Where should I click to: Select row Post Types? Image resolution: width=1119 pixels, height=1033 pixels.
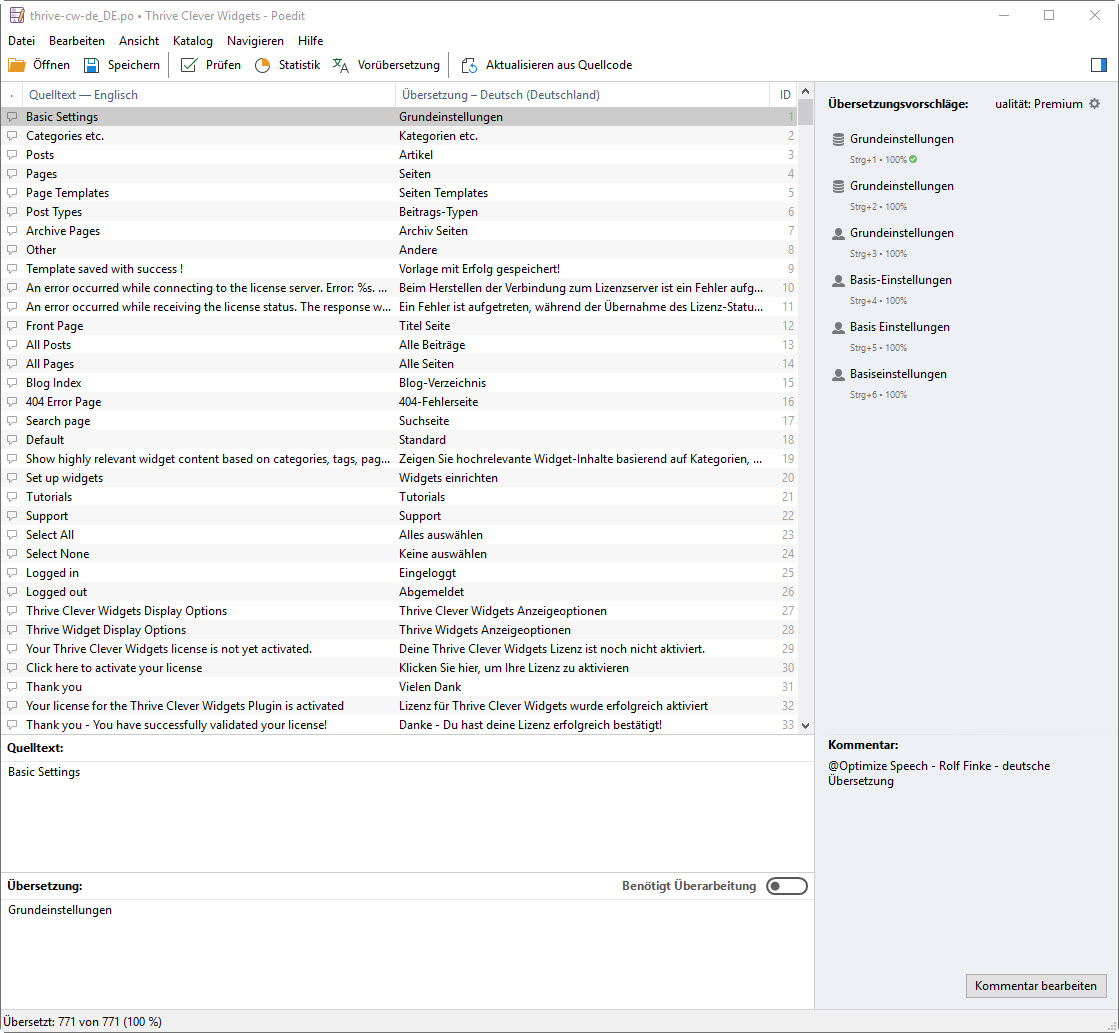click(x=399, y=211)
